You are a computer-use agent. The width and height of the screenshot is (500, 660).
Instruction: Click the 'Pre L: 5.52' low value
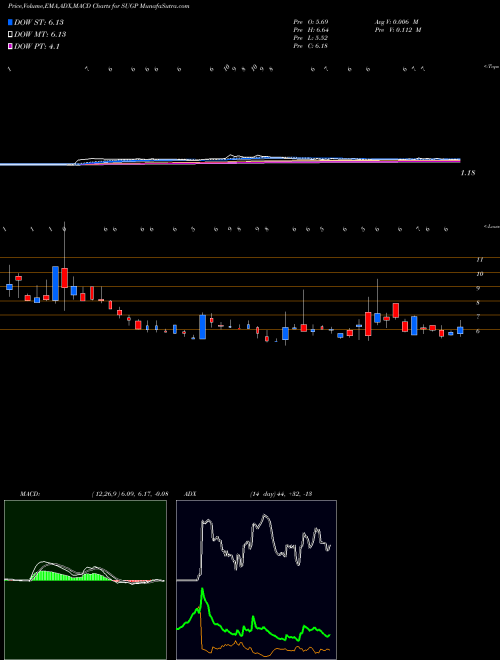pyautogui.click(x=311, y=38)
